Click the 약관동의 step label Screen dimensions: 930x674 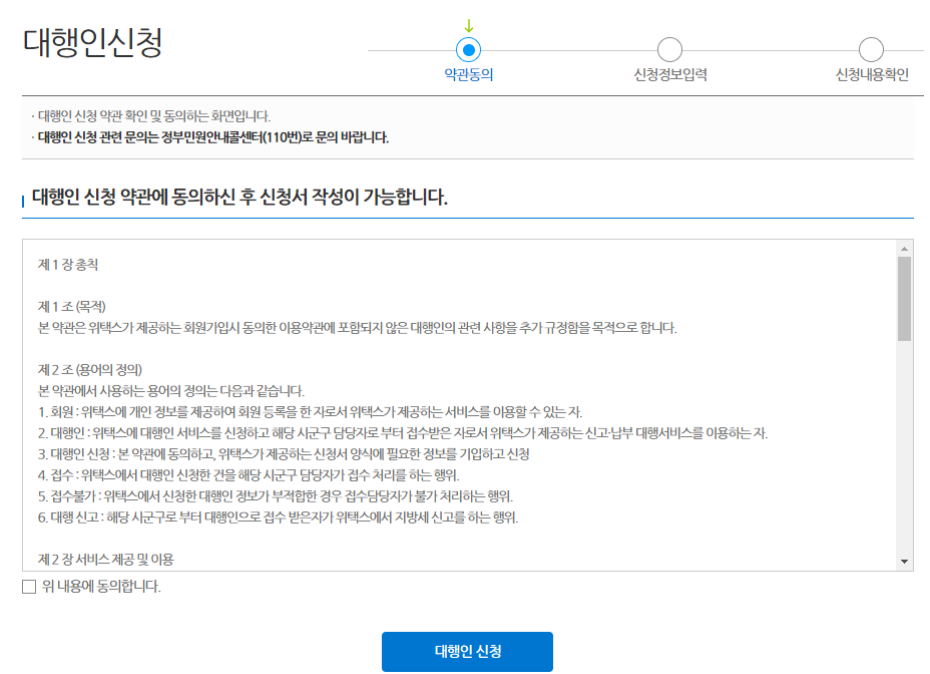coord(469,75)
